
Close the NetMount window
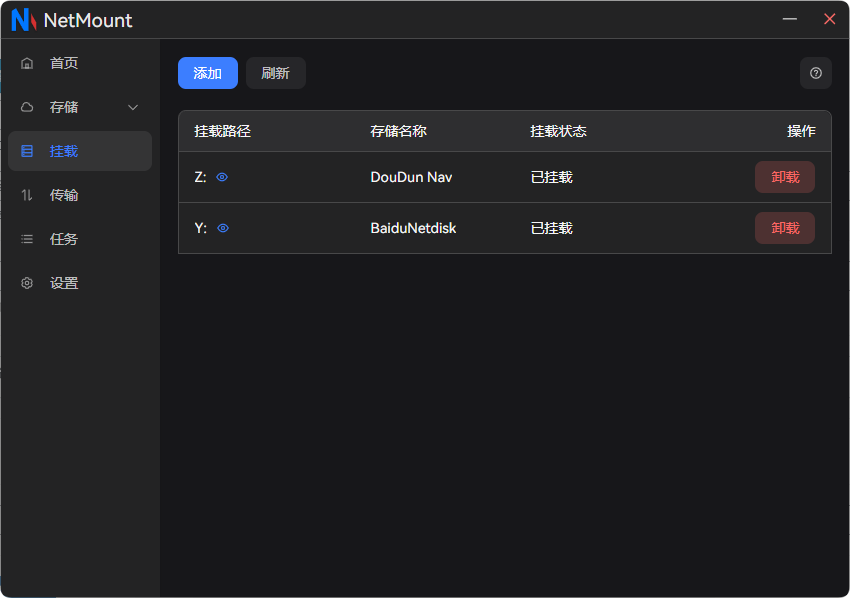pyautogui.click(x=829, y=19)
